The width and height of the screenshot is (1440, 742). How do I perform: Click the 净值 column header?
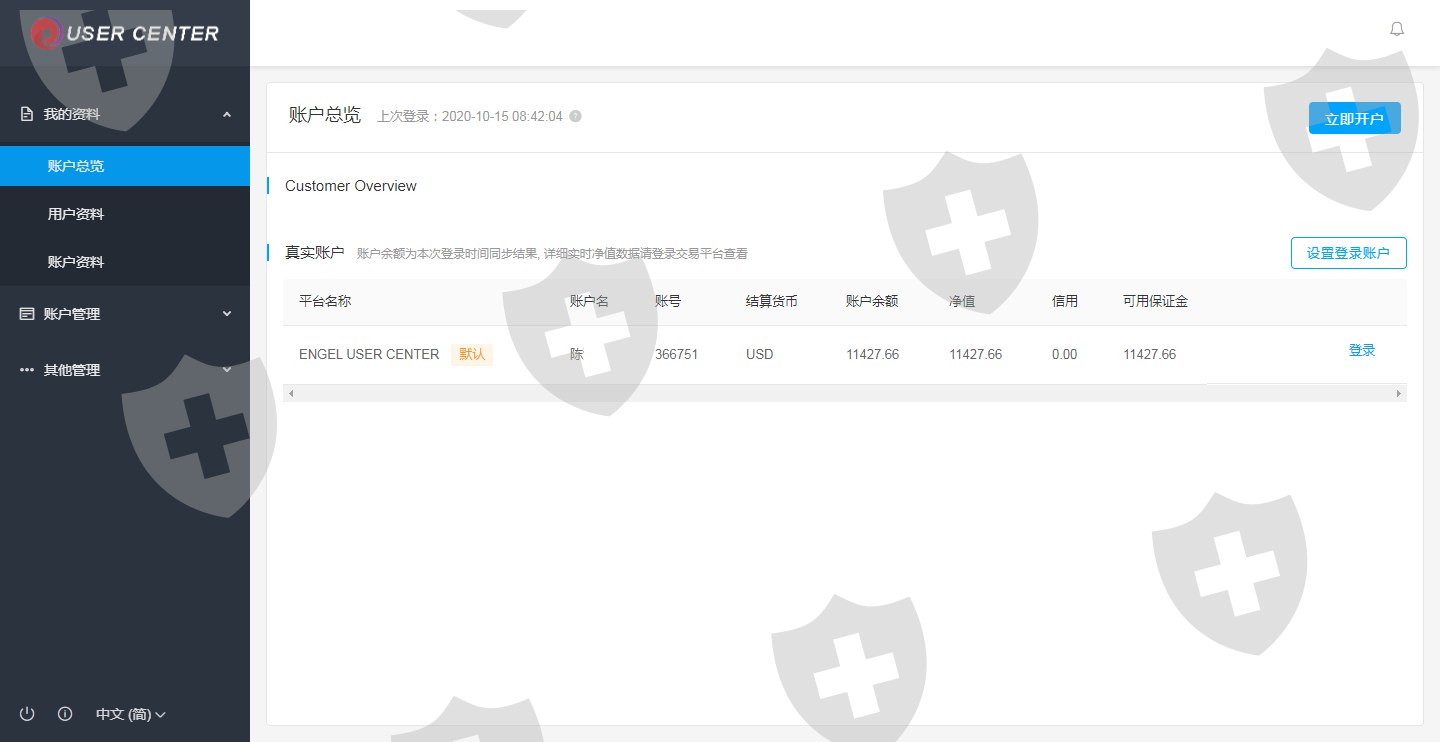(x=962, y=301)
